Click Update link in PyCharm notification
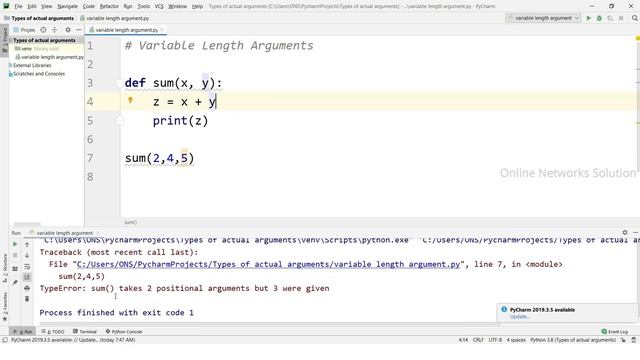Image resolution: width=640 pixels, height=360 pixels. (x=520, y=317)
